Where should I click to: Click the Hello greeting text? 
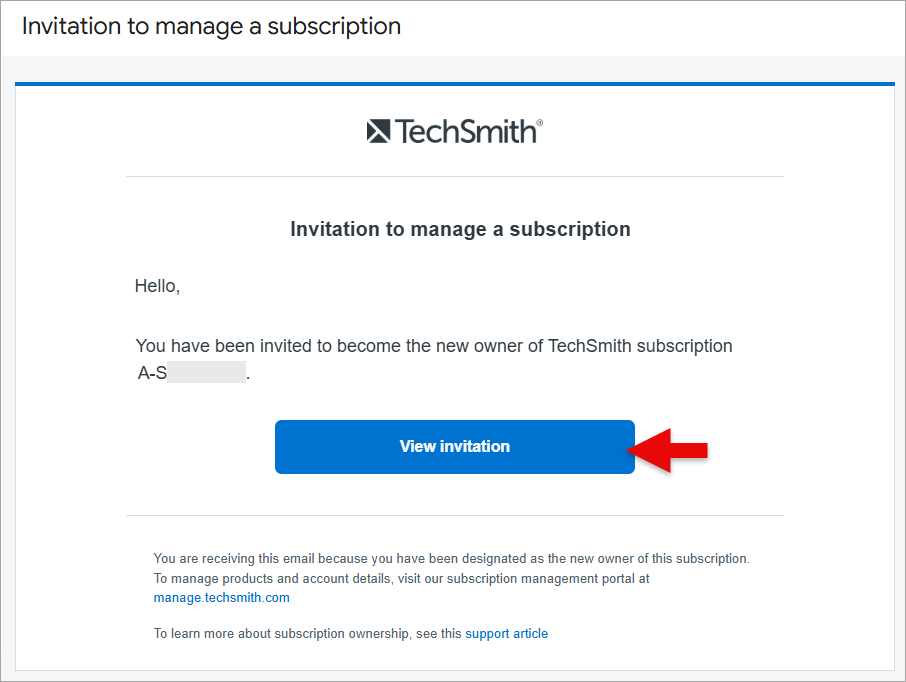pyautogui.click(x=157, y=286)
